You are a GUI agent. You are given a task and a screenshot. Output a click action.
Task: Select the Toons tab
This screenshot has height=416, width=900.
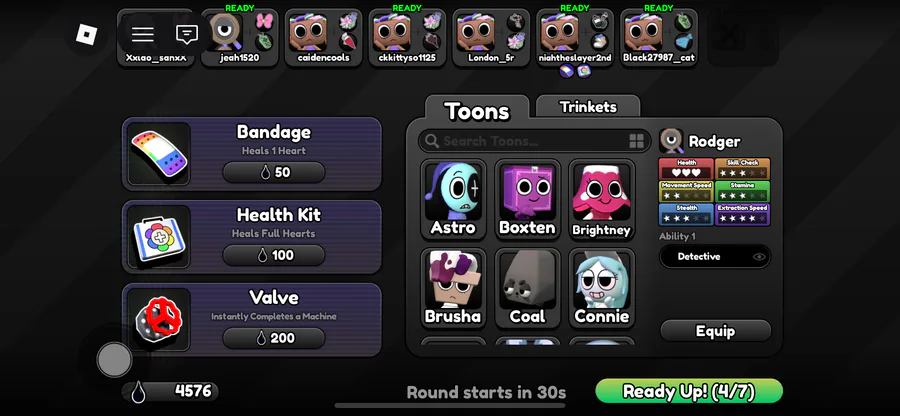pos(477,110)
